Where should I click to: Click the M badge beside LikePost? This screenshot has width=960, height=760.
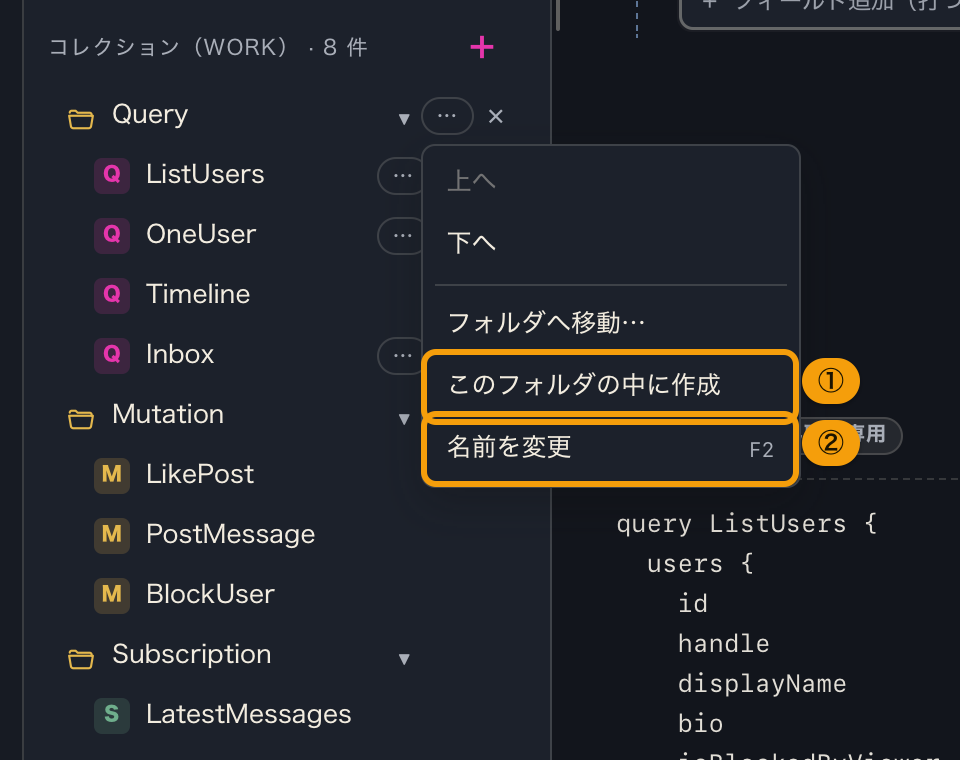tap(112, 476)
